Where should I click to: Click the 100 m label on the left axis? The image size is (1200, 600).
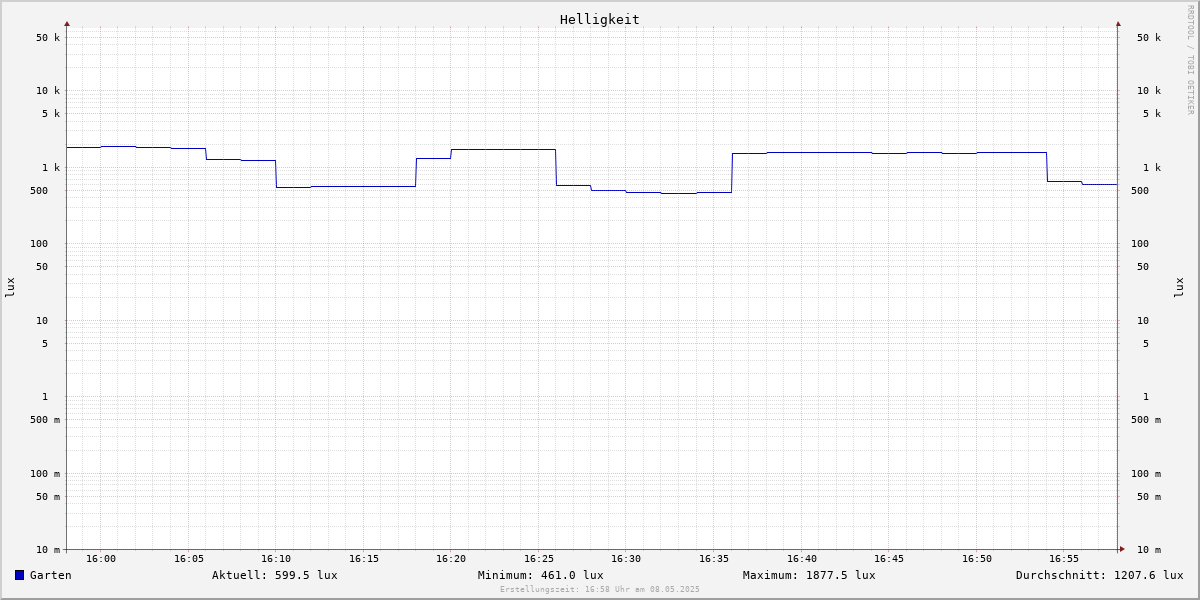click(45, 474)
